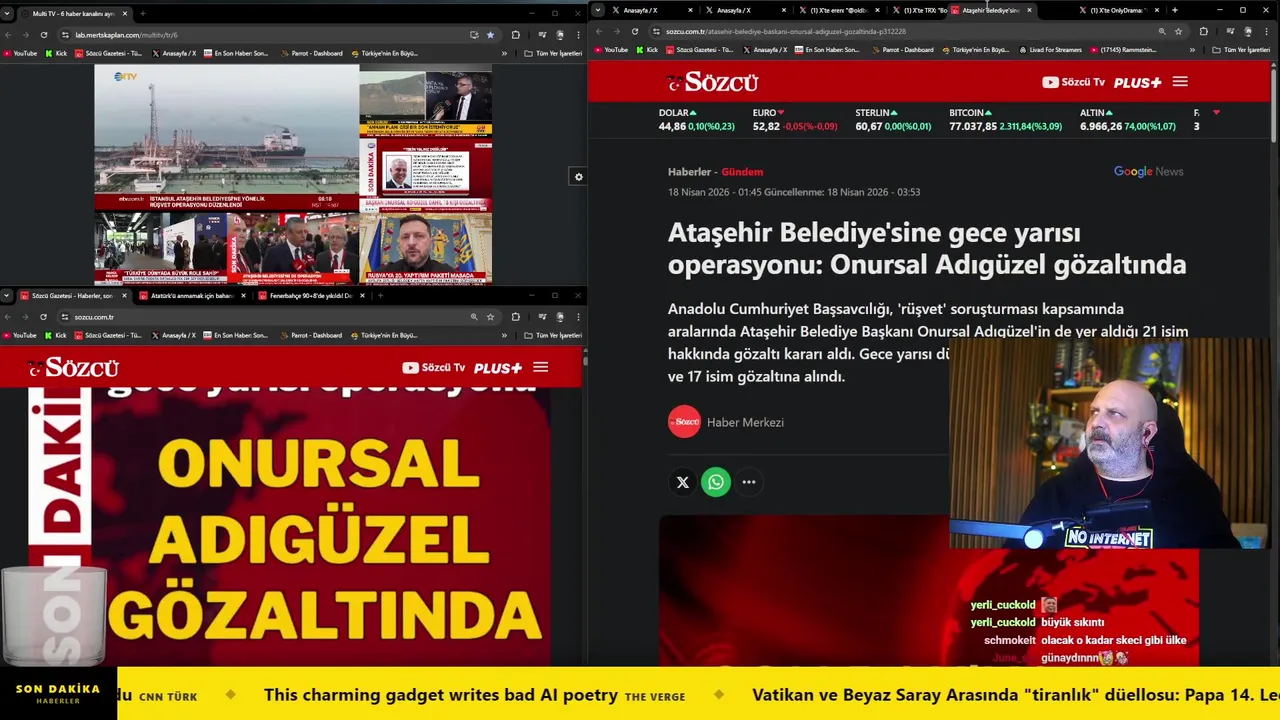Click PLUS+ in lower-left Sözcü window
Viewport: 1280px width, 720px height.
coord(498,368)
